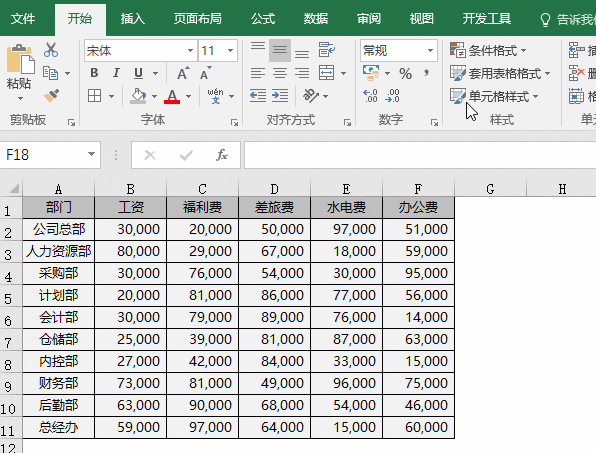Decrease decimal places

pyautogui.click(x=392, y=96)
